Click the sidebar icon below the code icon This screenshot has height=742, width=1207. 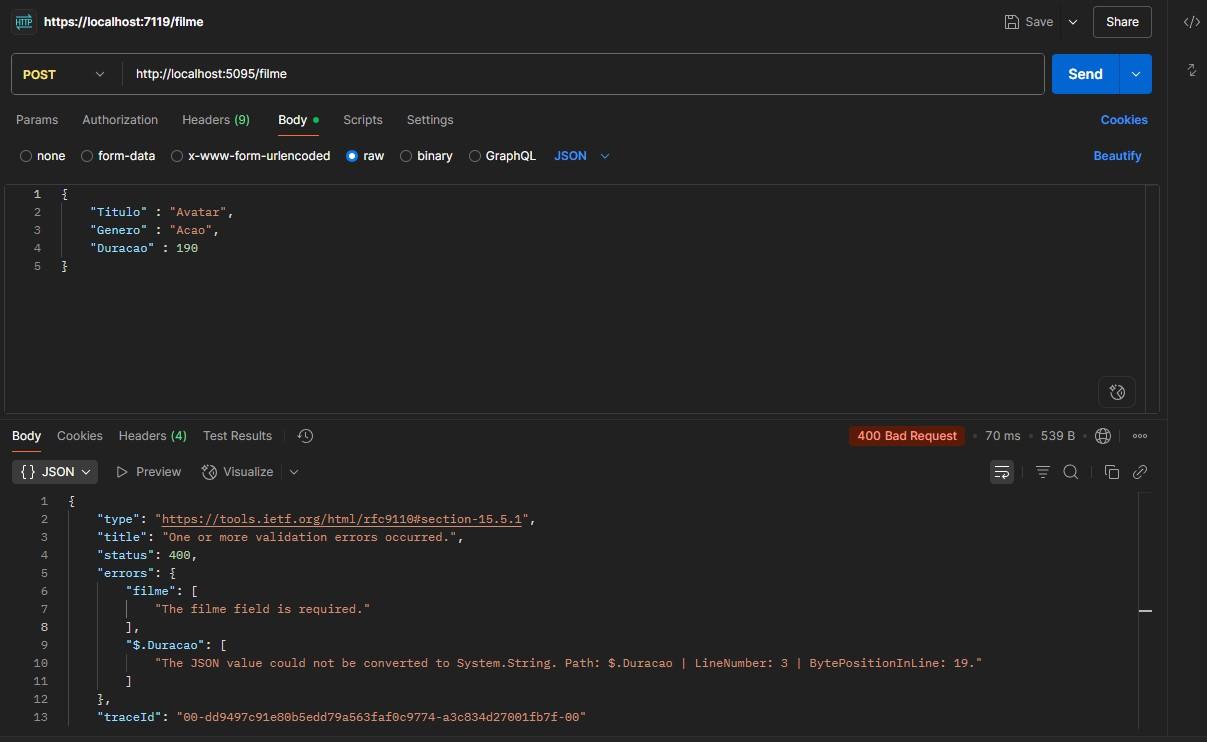(x=1191, y=70)
